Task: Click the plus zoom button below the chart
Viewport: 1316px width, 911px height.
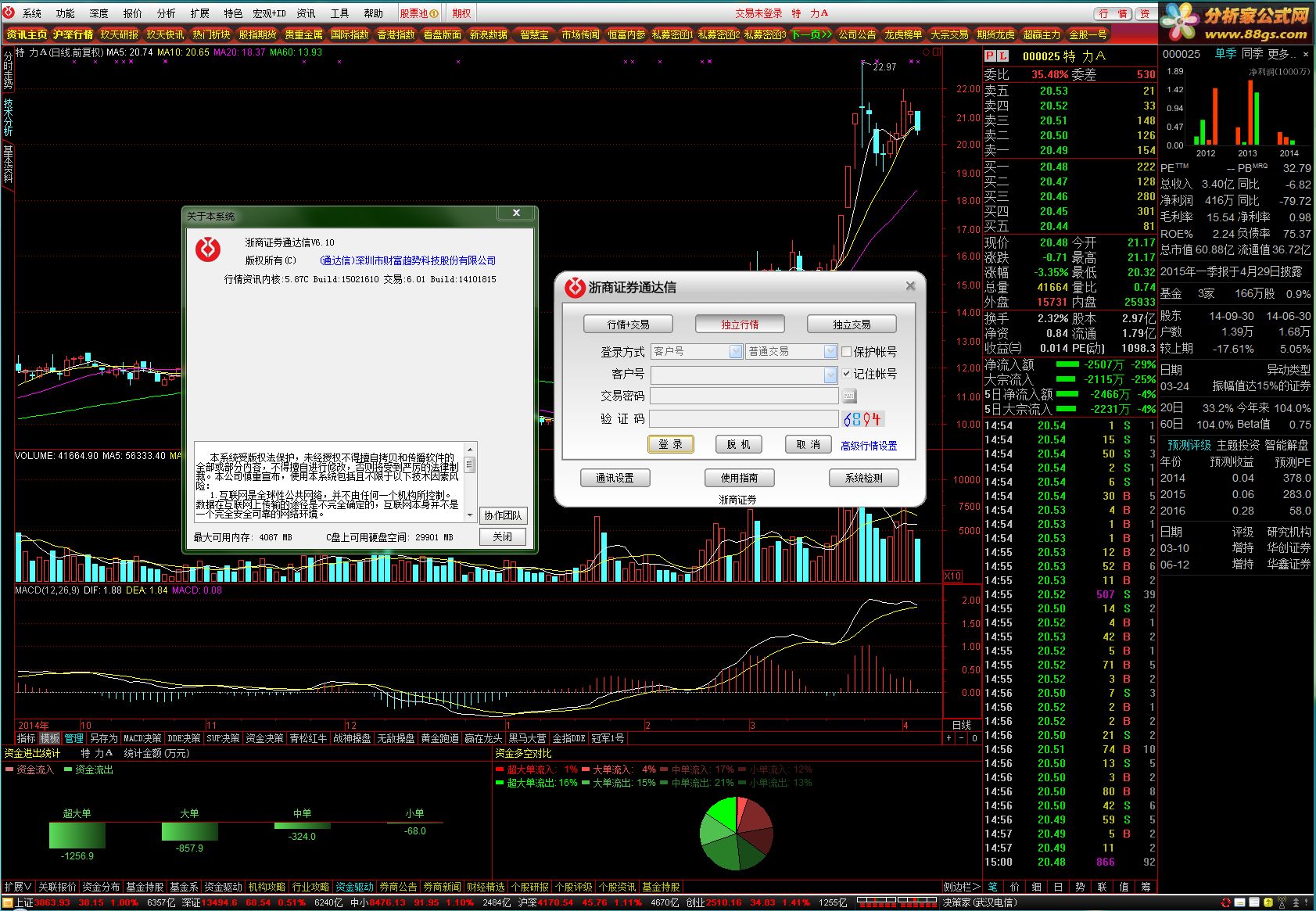Action: click(948, 738)
